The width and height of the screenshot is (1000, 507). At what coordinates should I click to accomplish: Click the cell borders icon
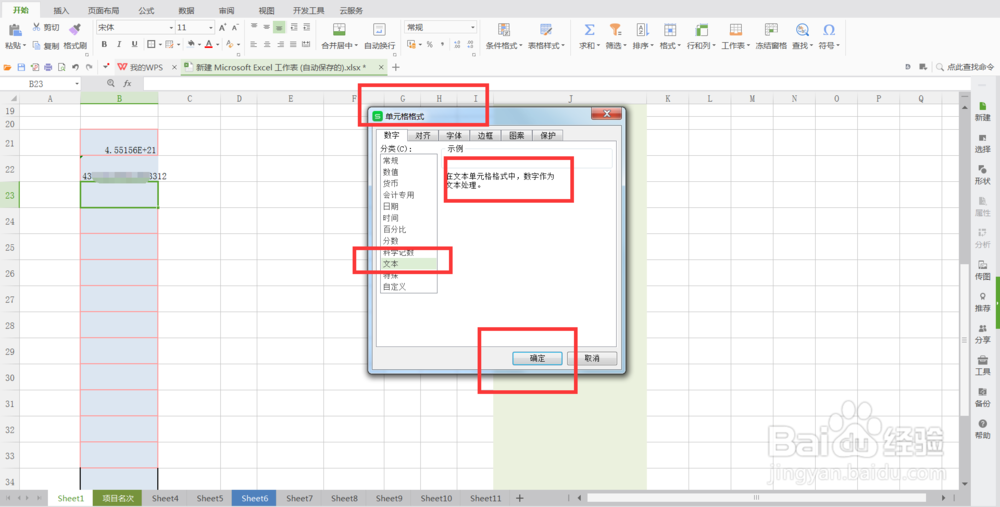click(x=151, y=45)
